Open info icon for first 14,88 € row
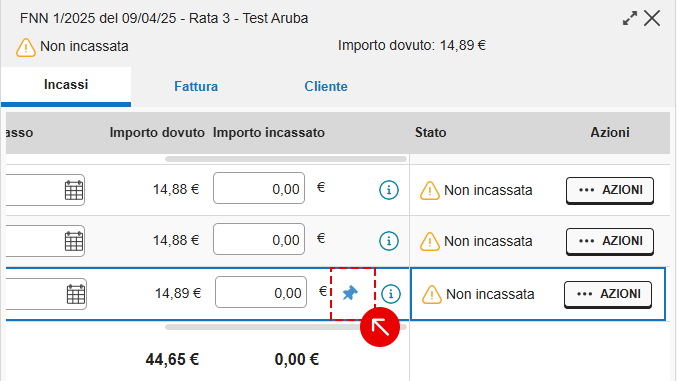The image size is (677, 381). coord(389,190)
